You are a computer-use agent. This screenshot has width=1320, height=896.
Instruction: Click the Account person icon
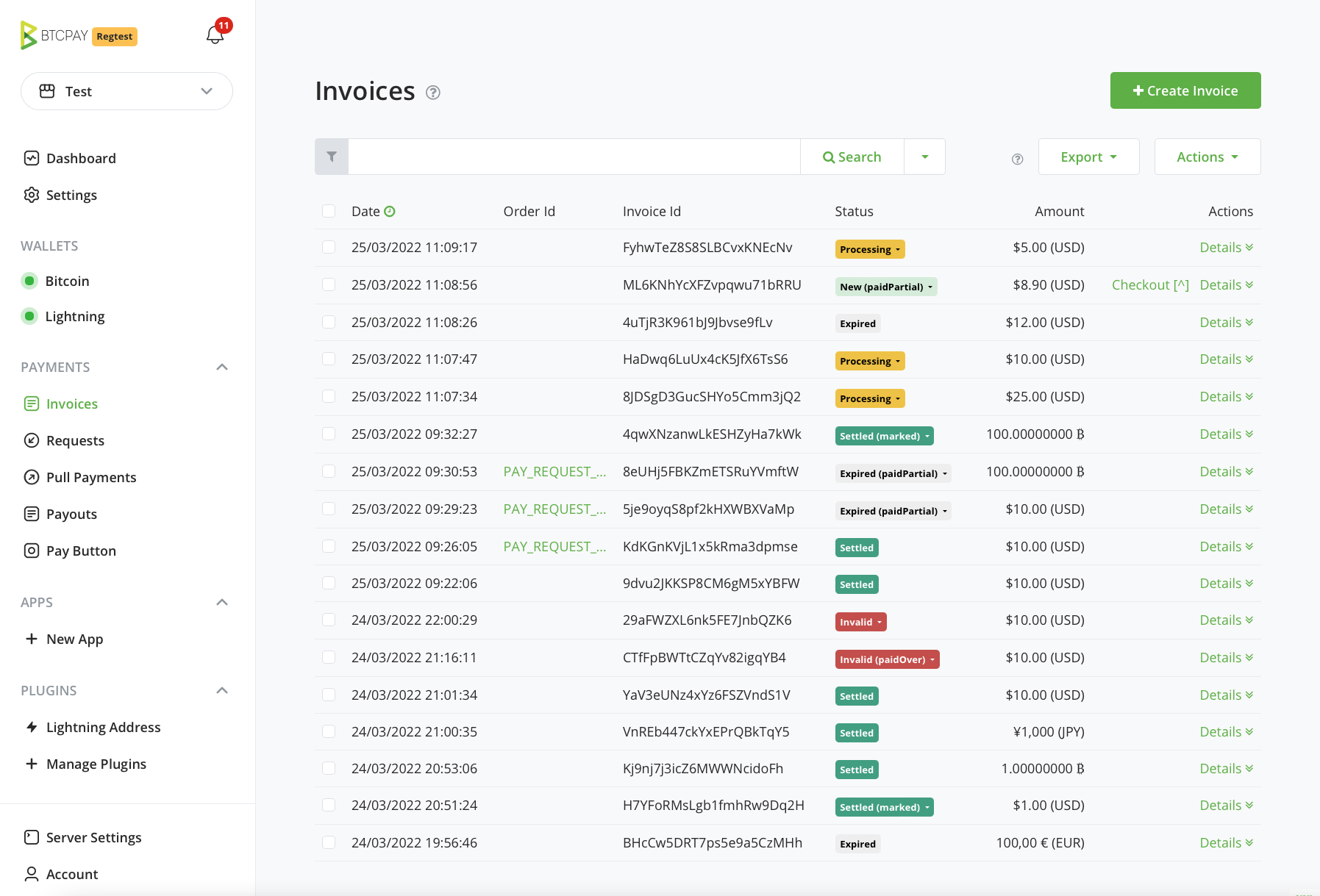coord(32,874)
